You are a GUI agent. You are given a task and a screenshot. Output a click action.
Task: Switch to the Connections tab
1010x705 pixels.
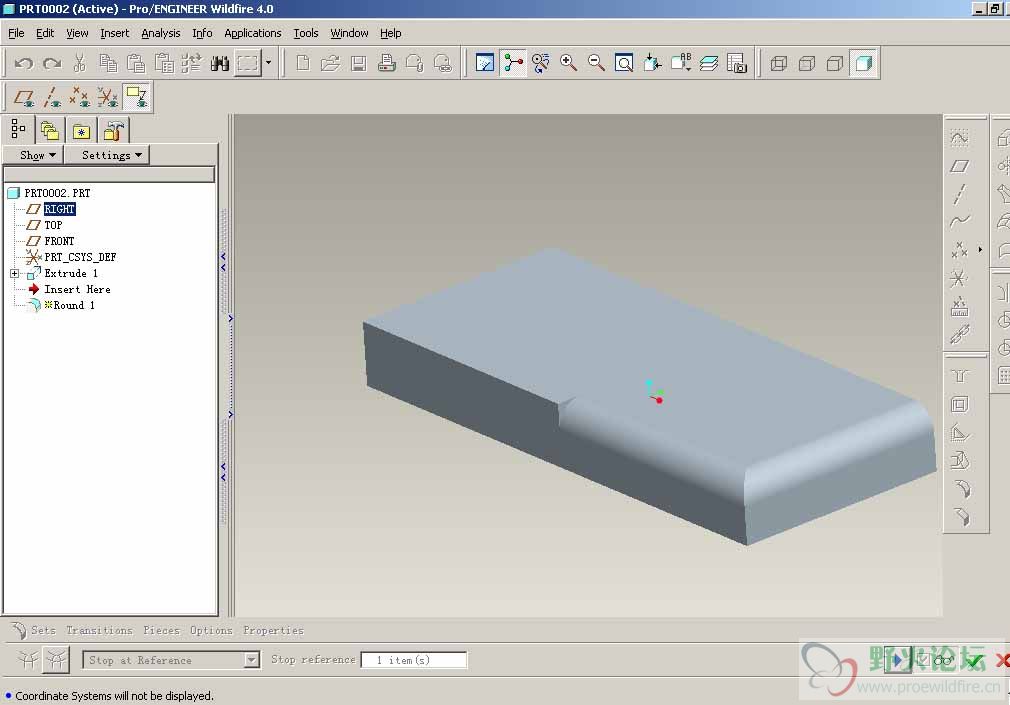coord(113,131)
